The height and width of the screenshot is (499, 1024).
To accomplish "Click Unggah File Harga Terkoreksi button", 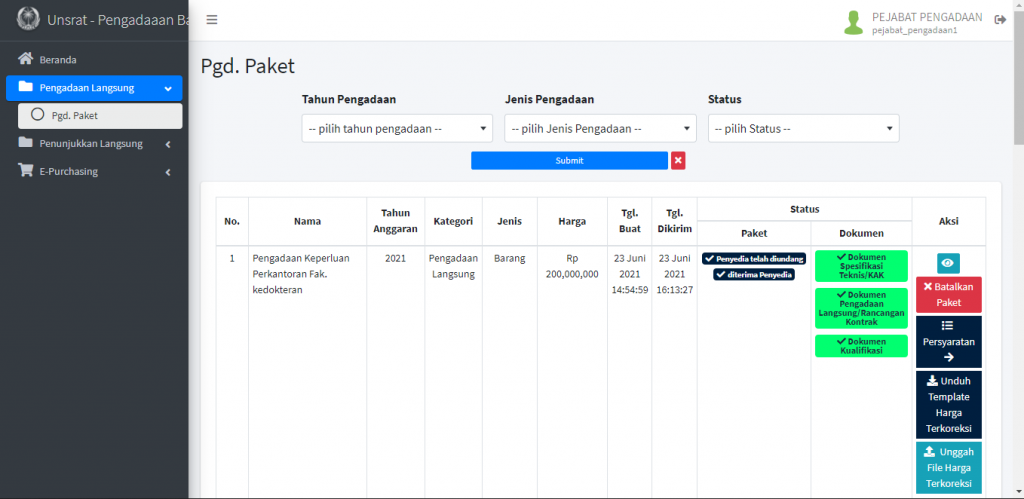I will pos(948,467).
